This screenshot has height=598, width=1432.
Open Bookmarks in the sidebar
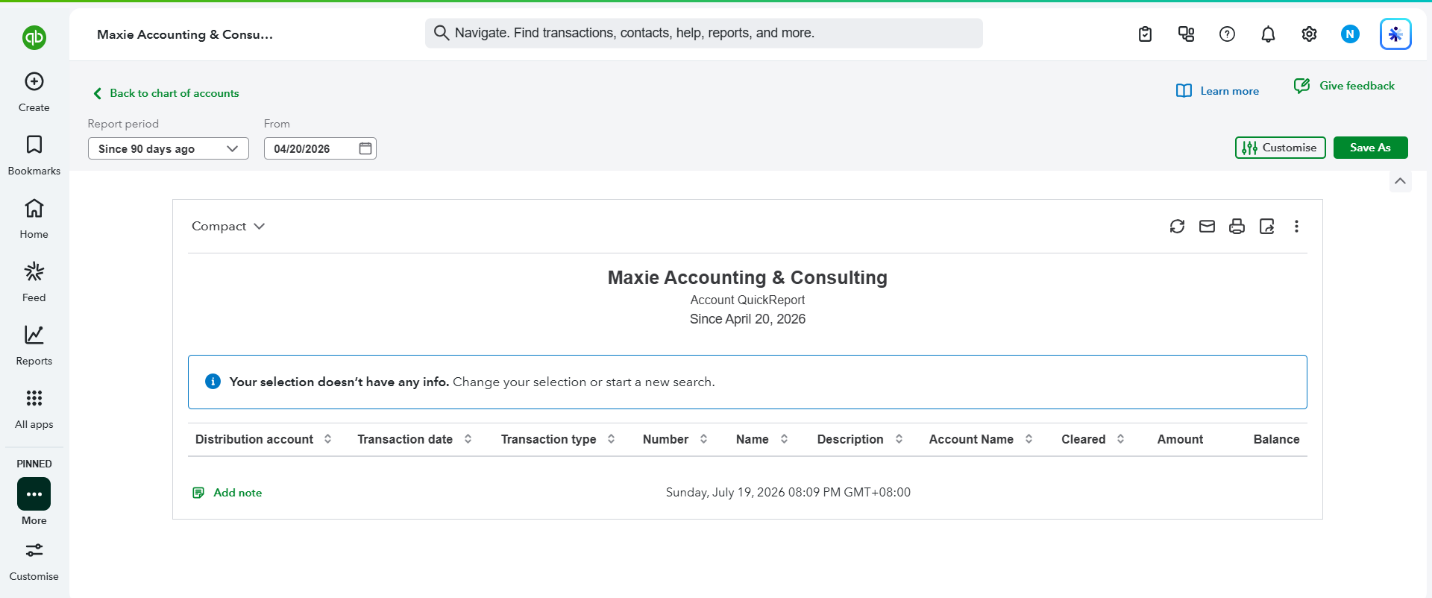coord(34,155)
